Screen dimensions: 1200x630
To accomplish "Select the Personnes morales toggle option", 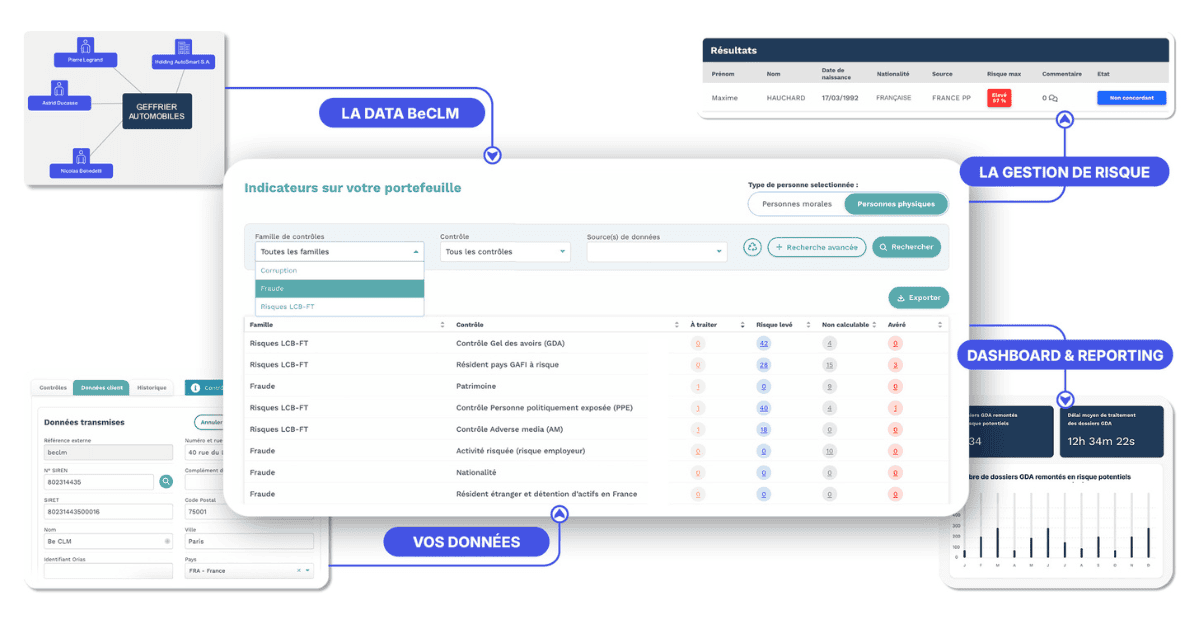I will [x=796, y=204].
